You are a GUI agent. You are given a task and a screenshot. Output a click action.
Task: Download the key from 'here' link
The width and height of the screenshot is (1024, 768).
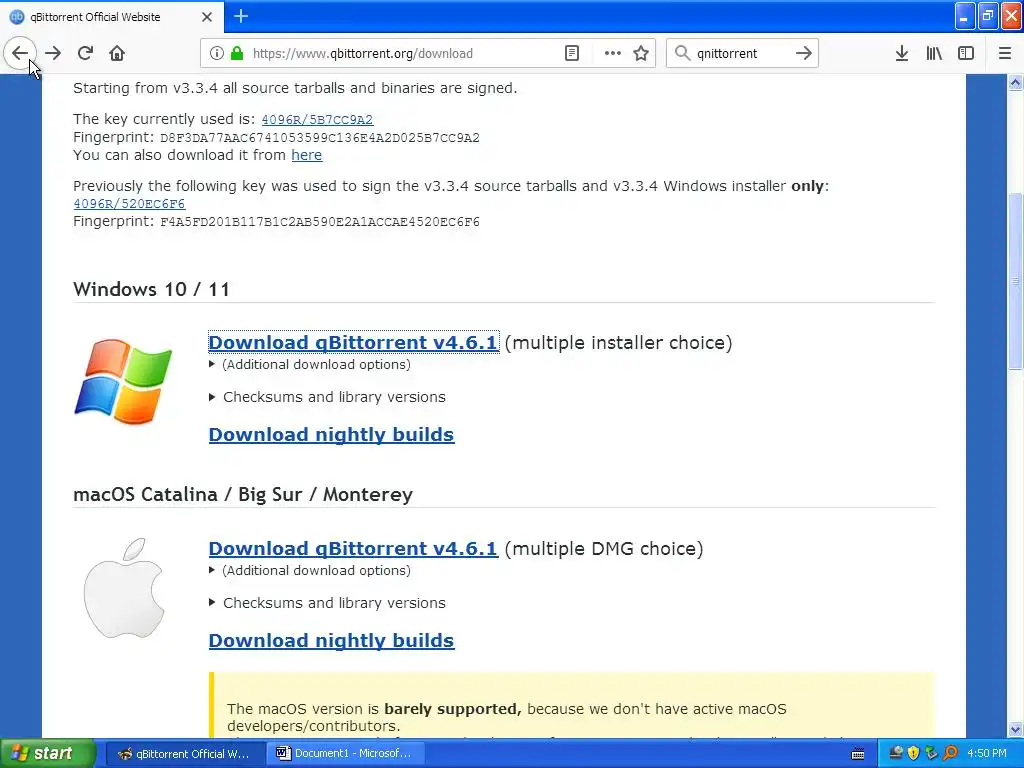click(306, 155)
